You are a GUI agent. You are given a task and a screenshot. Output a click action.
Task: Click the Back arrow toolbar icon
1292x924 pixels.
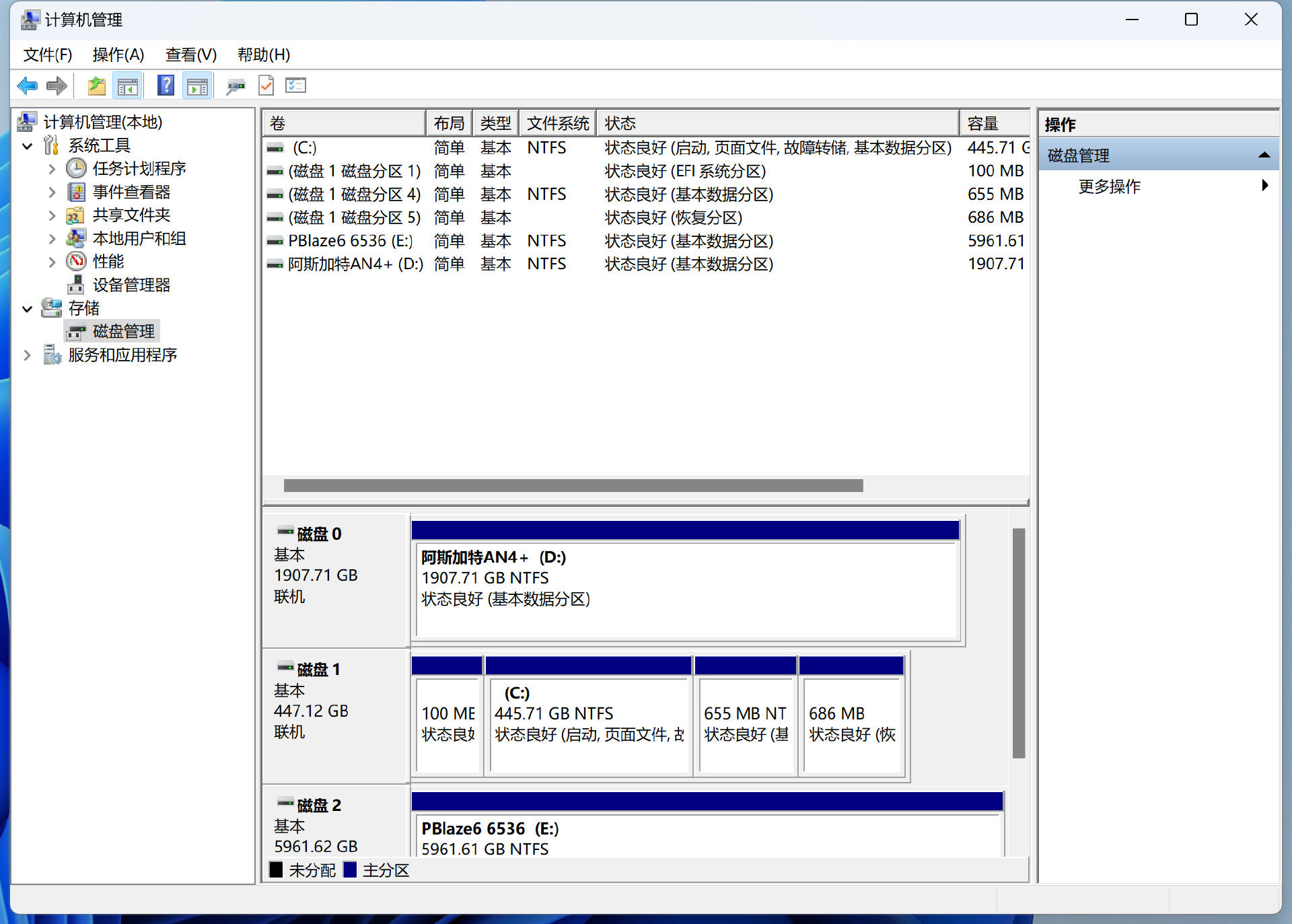click(28, 85)
